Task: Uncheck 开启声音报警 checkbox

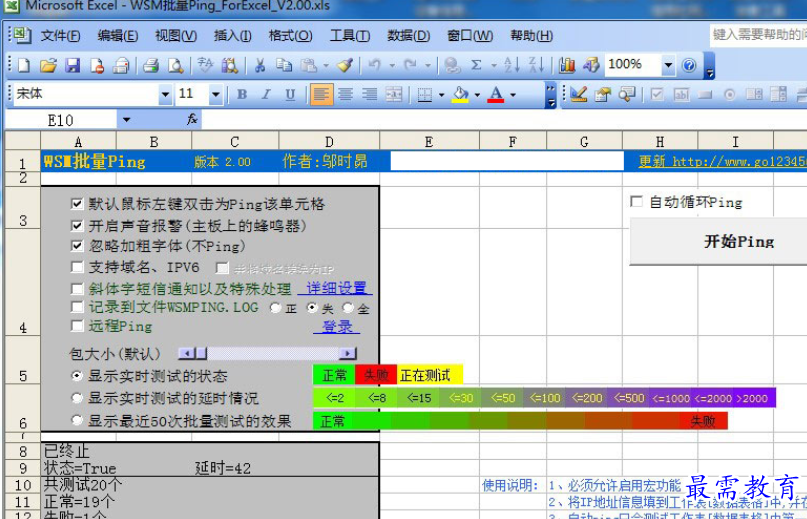Action: 77,226
